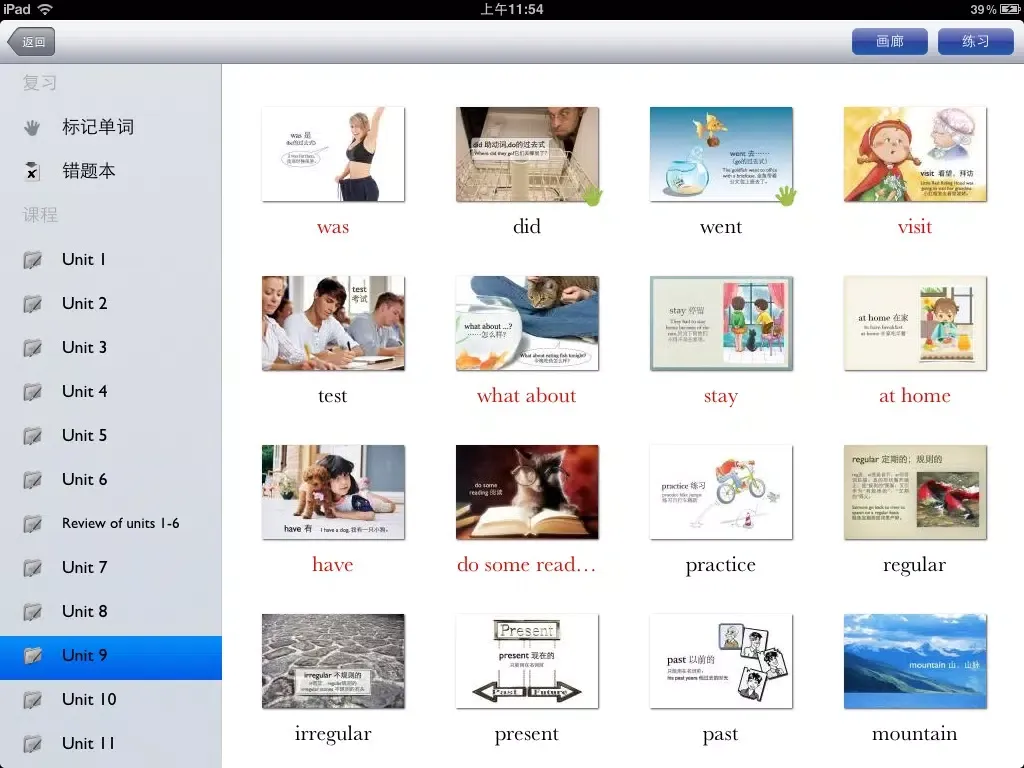The width and height of the screenshot is (1024, 768).
Task: Tap the clock showing 上午11:54
Action: pos(512,9)
